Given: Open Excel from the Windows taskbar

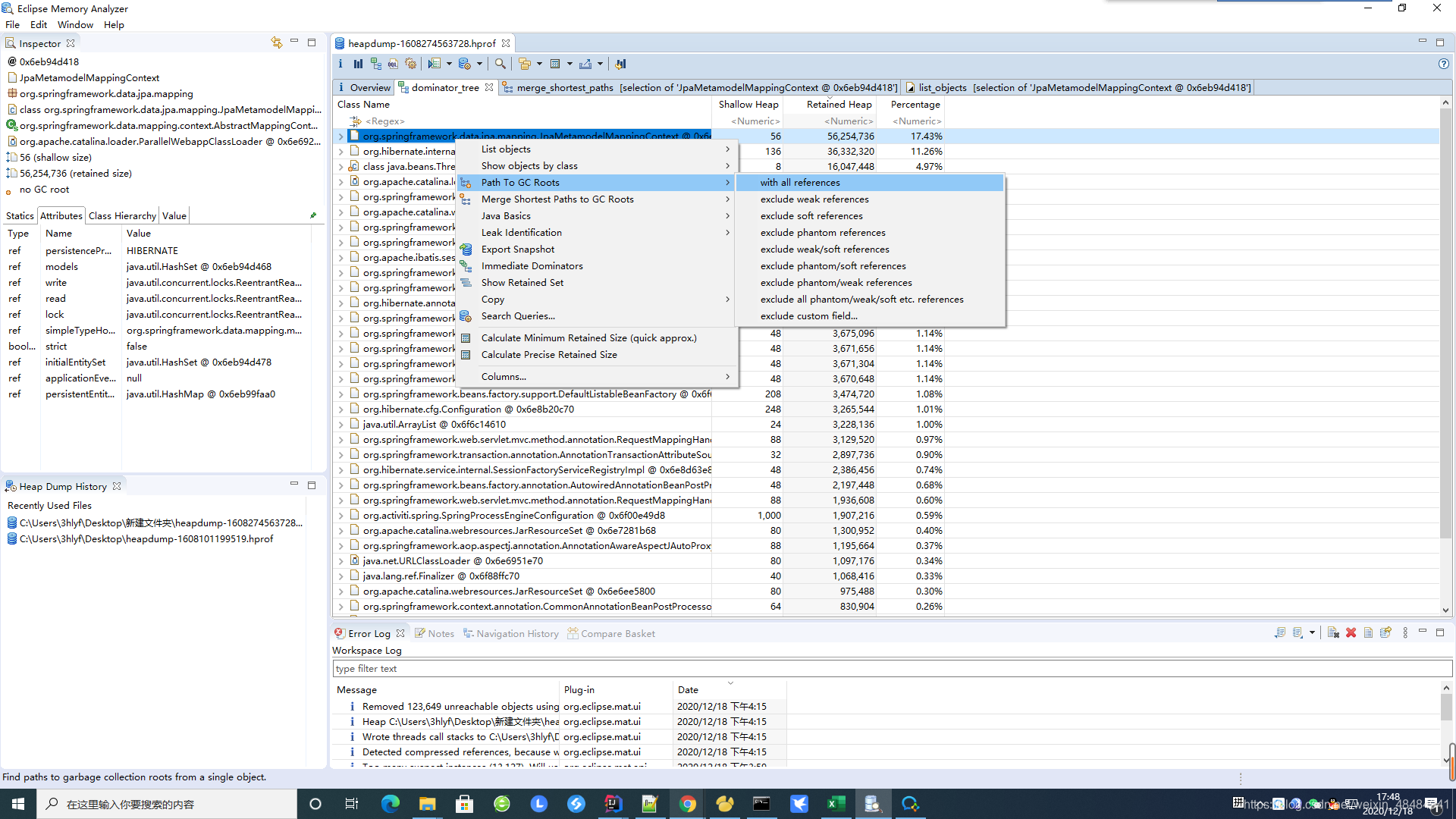Looking at the screenshot, I should (x=836, y=804).
